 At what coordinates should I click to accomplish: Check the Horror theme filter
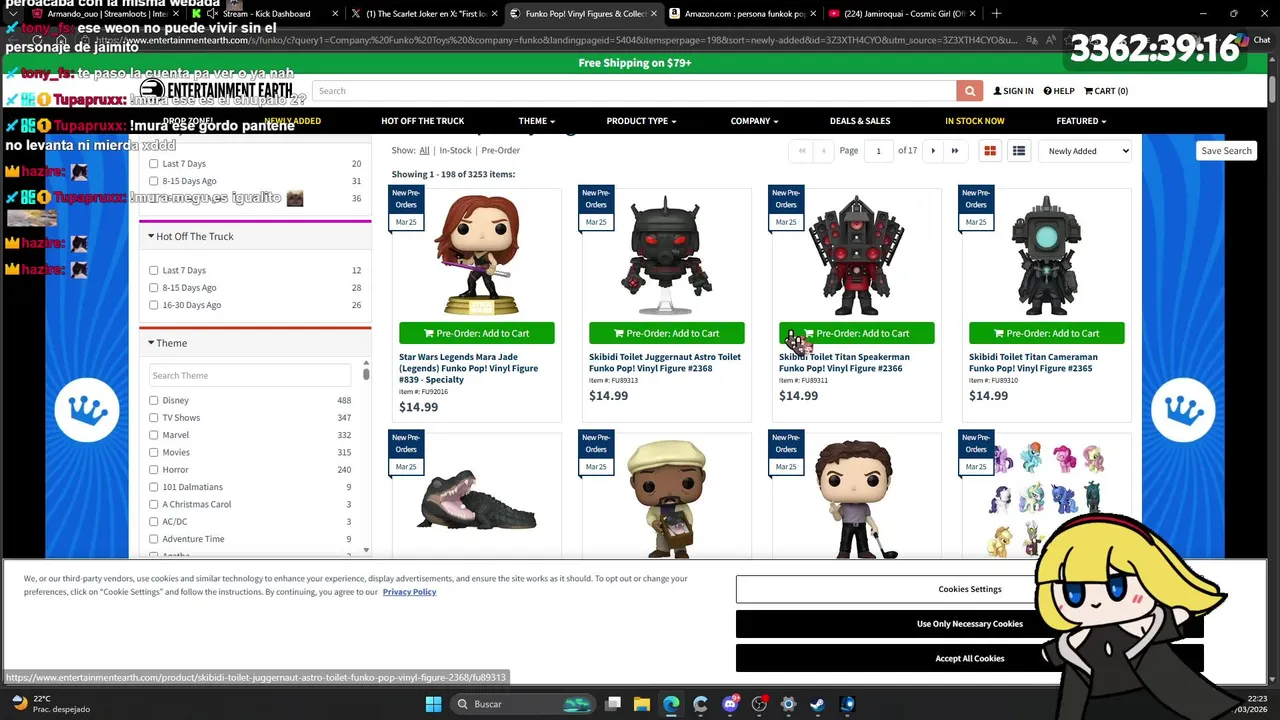153,470
